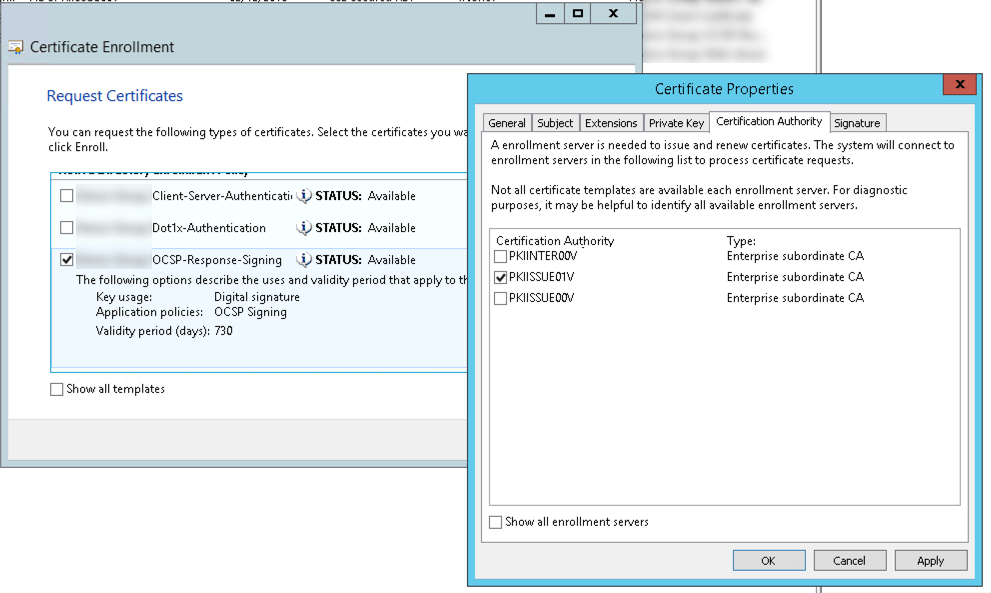The width and height of the screenshot is (991, 593).
Task: Check the Dot1x-Authentication template checkbox
Action: point(66,228)
